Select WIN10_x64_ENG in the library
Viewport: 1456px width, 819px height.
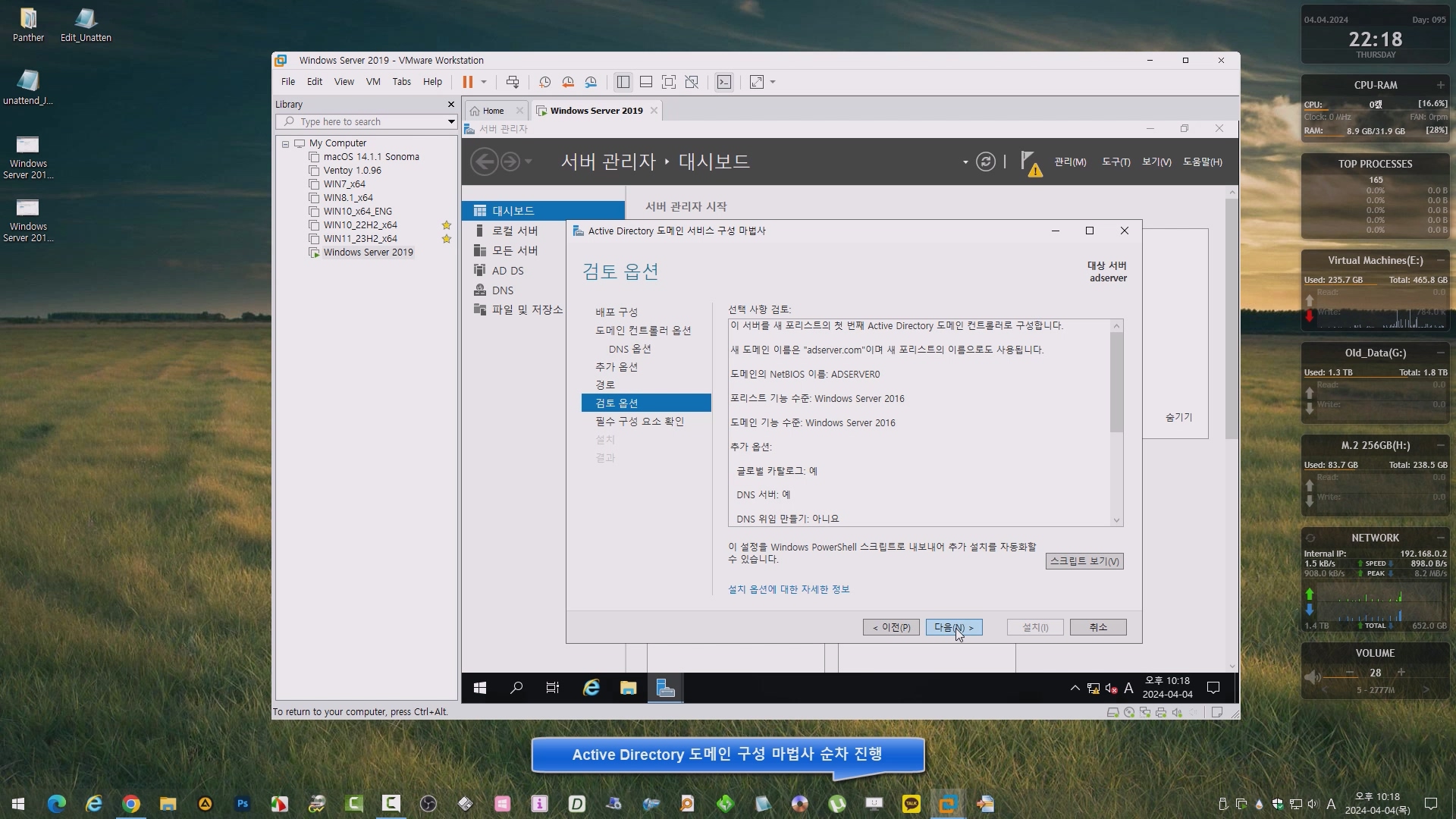click(357, 212)
